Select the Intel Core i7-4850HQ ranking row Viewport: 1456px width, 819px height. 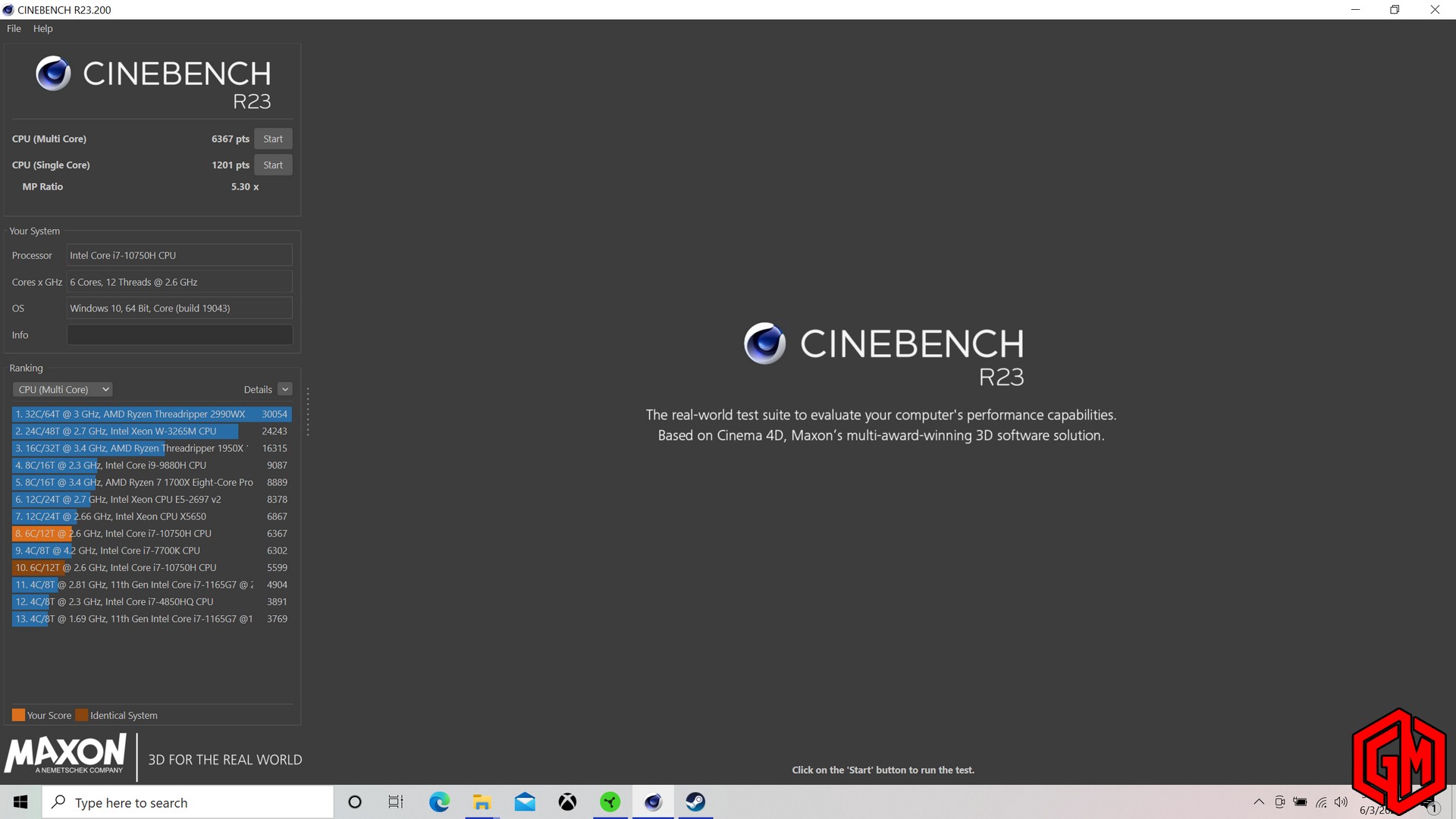pyautogui.click(x=152, y=601)
